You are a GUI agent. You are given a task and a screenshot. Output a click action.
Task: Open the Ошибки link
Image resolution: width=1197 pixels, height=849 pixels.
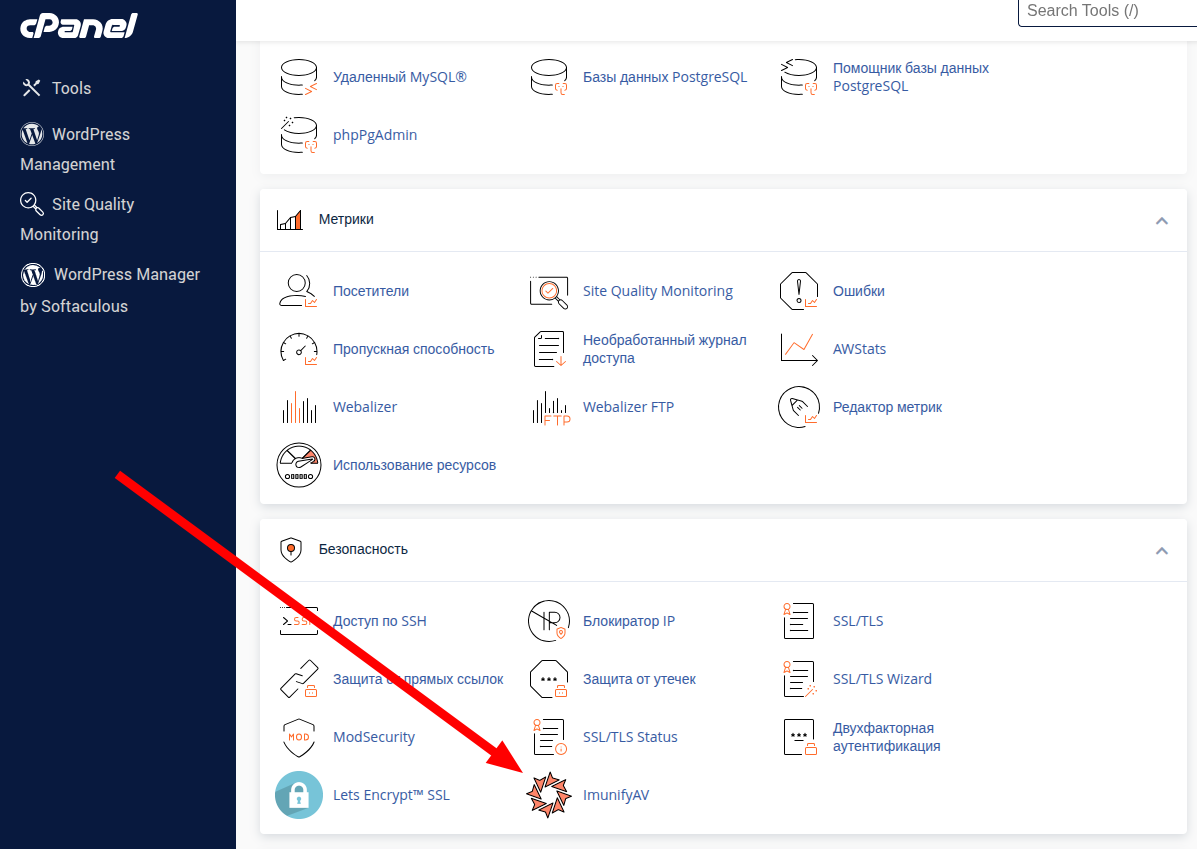tap(859, 291)
